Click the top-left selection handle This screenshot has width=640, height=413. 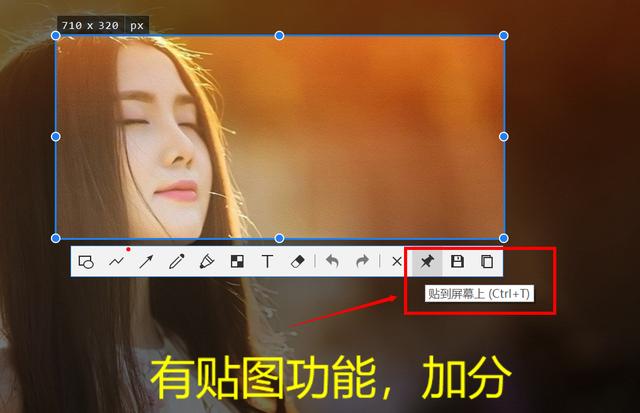click(56, 36)
